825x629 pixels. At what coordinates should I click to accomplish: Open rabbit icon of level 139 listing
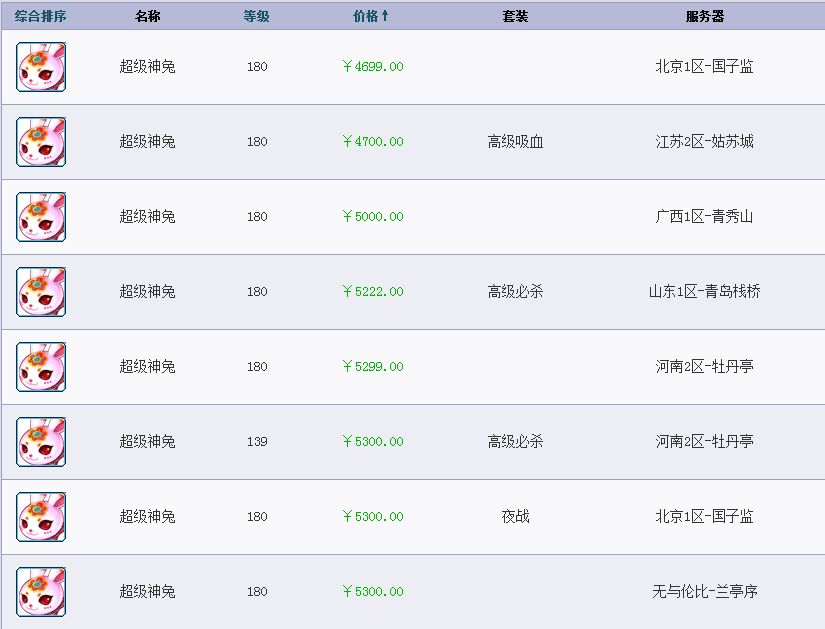[x=41, y=442]
